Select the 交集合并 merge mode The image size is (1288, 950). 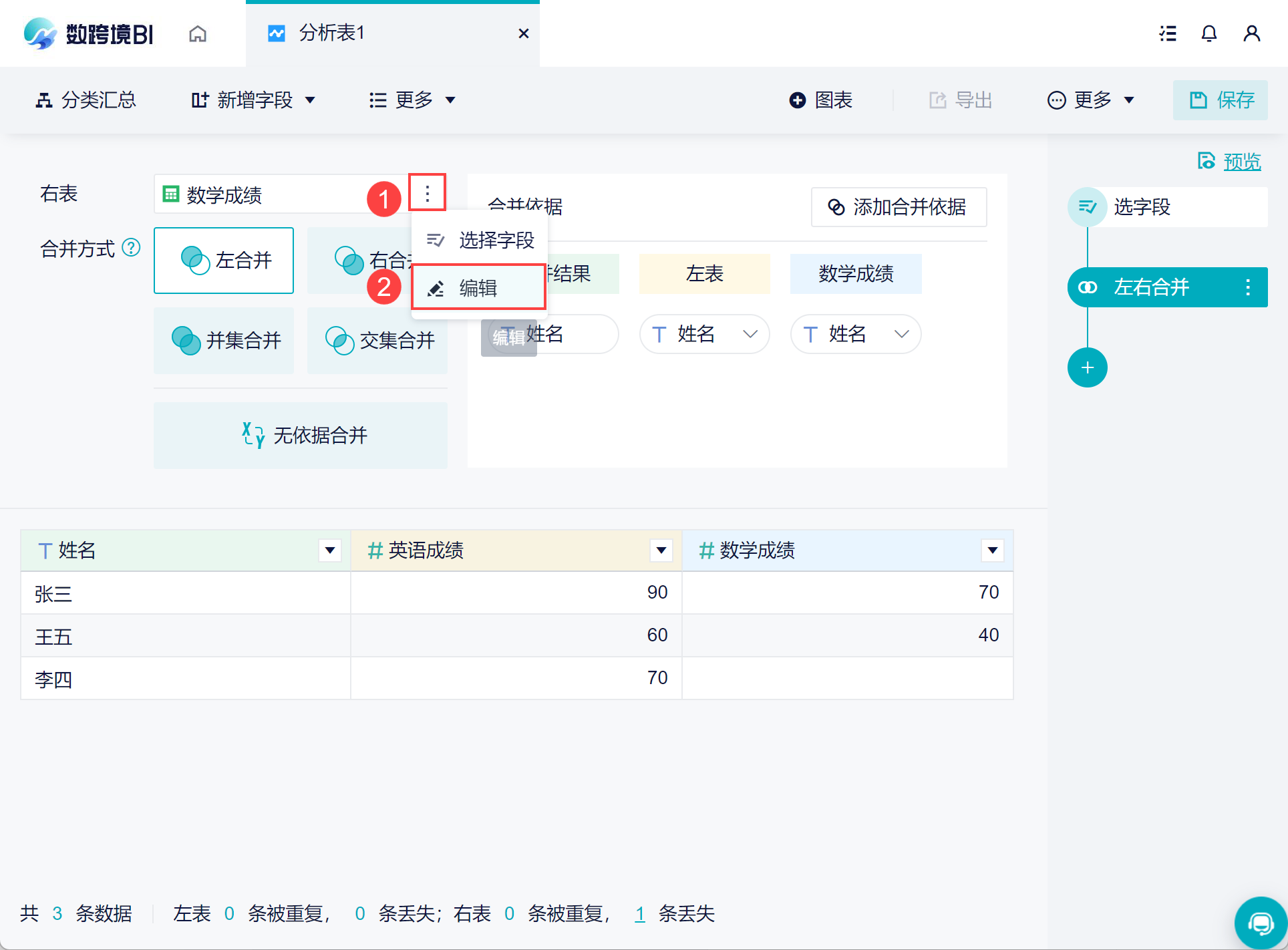pyautogui.click(x=377, y=341)
